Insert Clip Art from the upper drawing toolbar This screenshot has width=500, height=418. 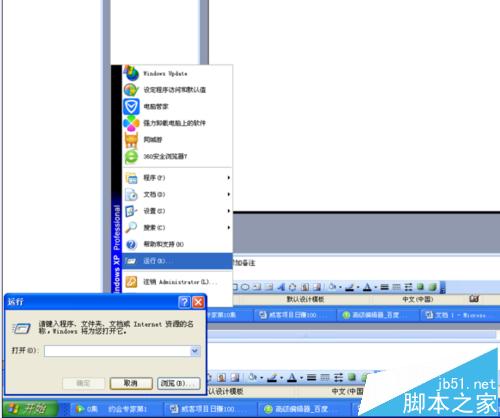tap(304, 287)
